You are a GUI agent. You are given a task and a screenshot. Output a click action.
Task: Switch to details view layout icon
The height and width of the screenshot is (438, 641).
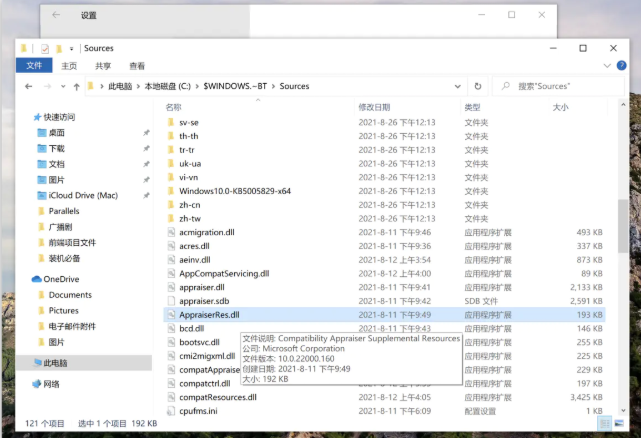click(x=605, y=424)
